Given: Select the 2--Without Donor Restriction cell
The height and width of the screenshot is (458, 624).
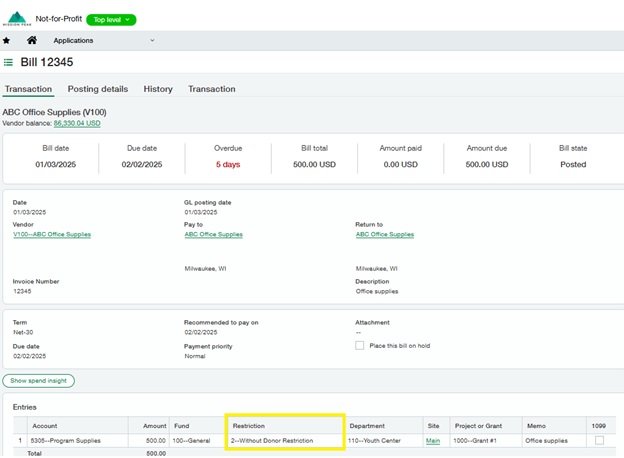Looking at the screenshot, I should (272, 440).
